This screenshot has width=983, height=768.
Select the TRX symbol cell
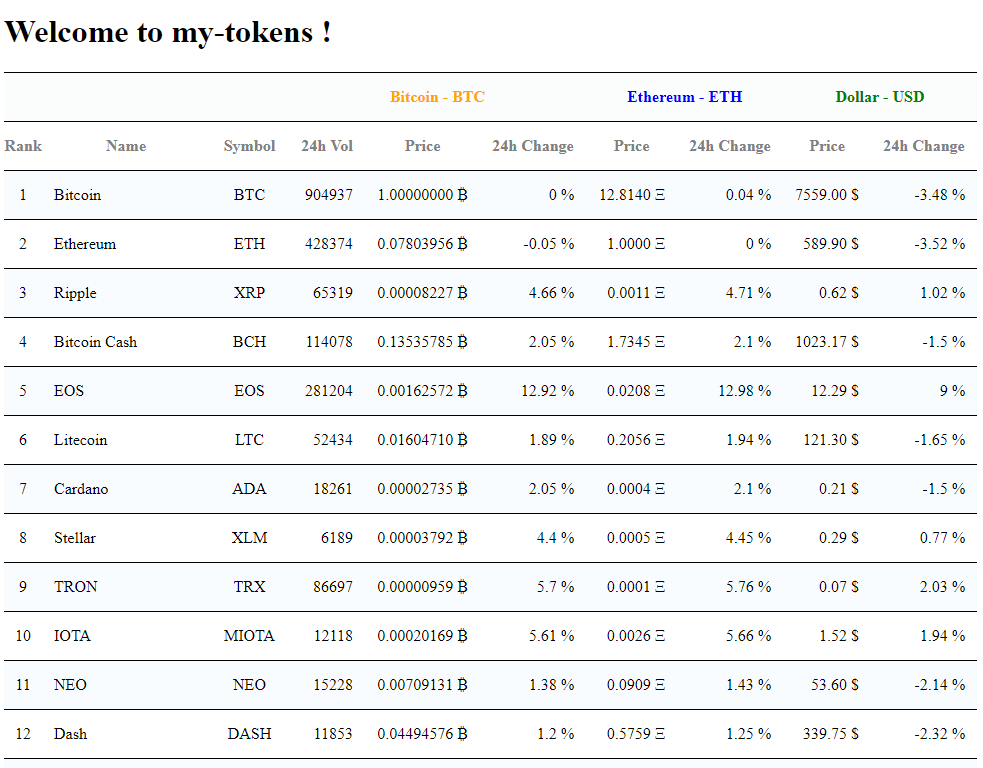coord(250,586)
